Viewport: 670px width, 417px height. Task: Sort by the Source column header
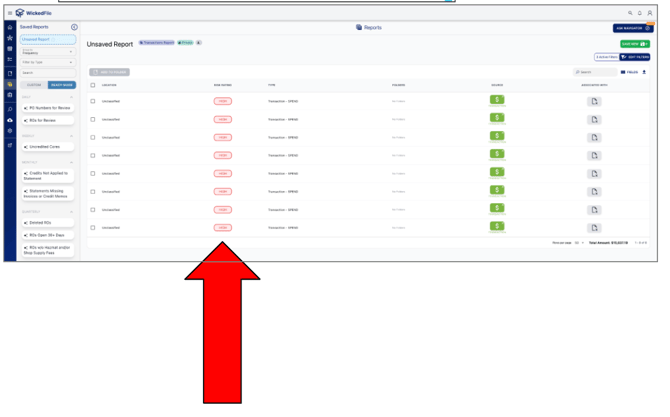click(497, 85)
